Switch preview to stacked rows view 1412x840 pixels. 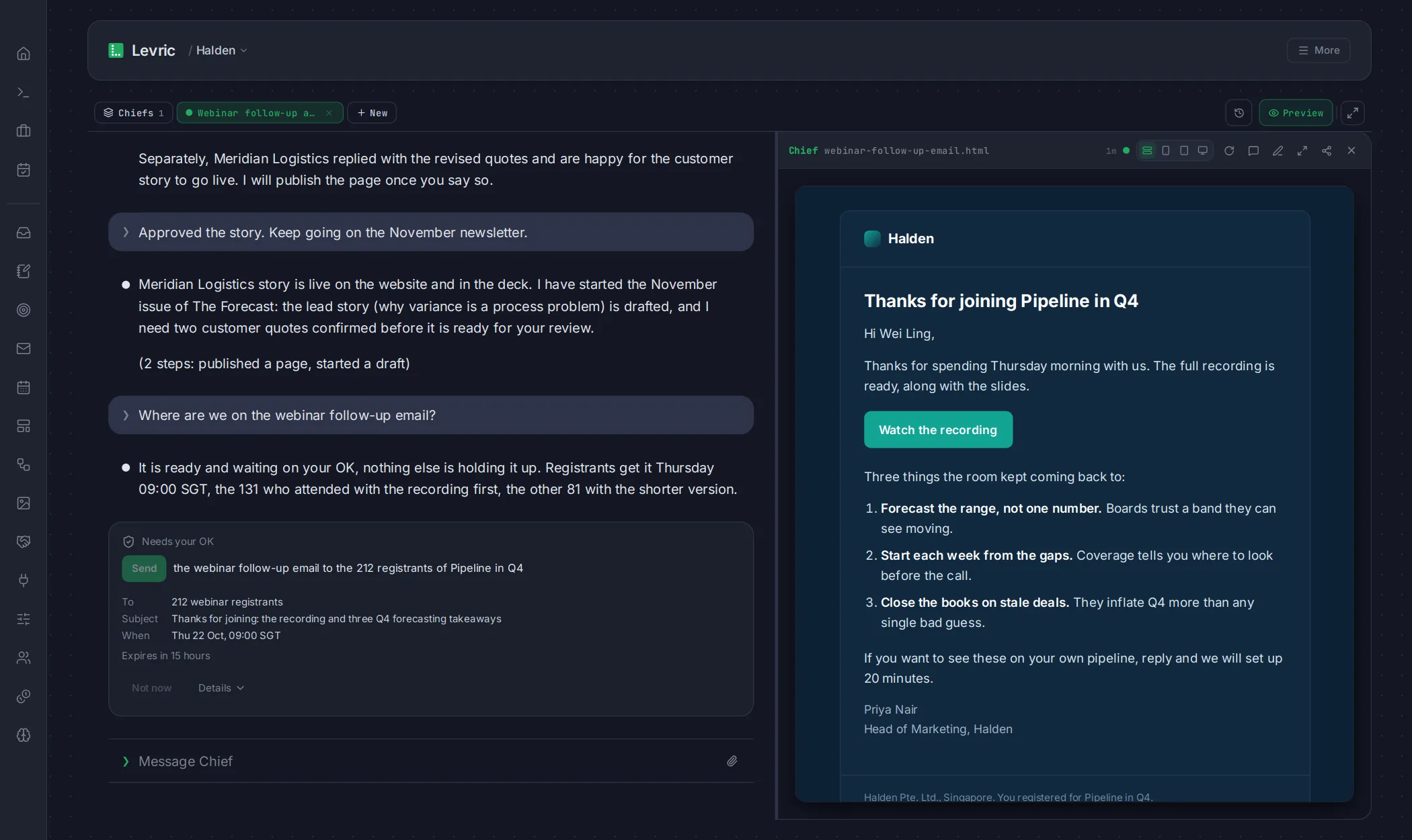click(x=1147, y=151)
